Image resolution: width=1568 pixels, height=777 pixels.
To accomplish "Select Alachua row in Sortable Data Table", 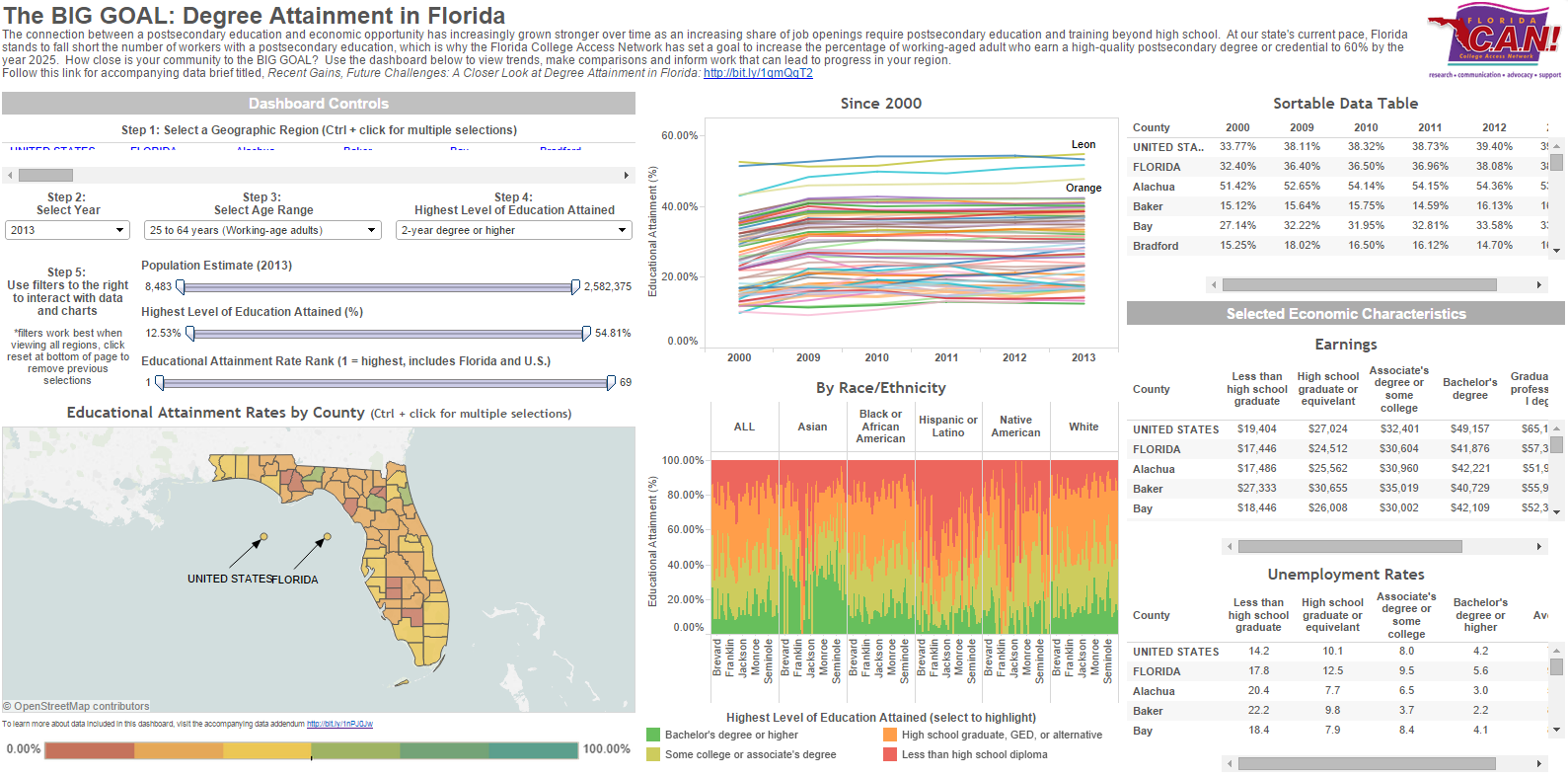I will (x=1154, y=187).
